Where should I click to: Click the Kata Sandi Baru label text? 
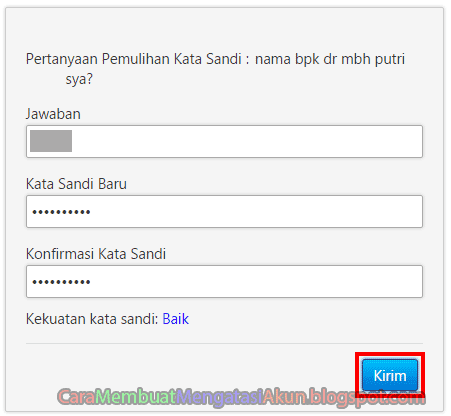pyautogui.click(x=76, y=184)
